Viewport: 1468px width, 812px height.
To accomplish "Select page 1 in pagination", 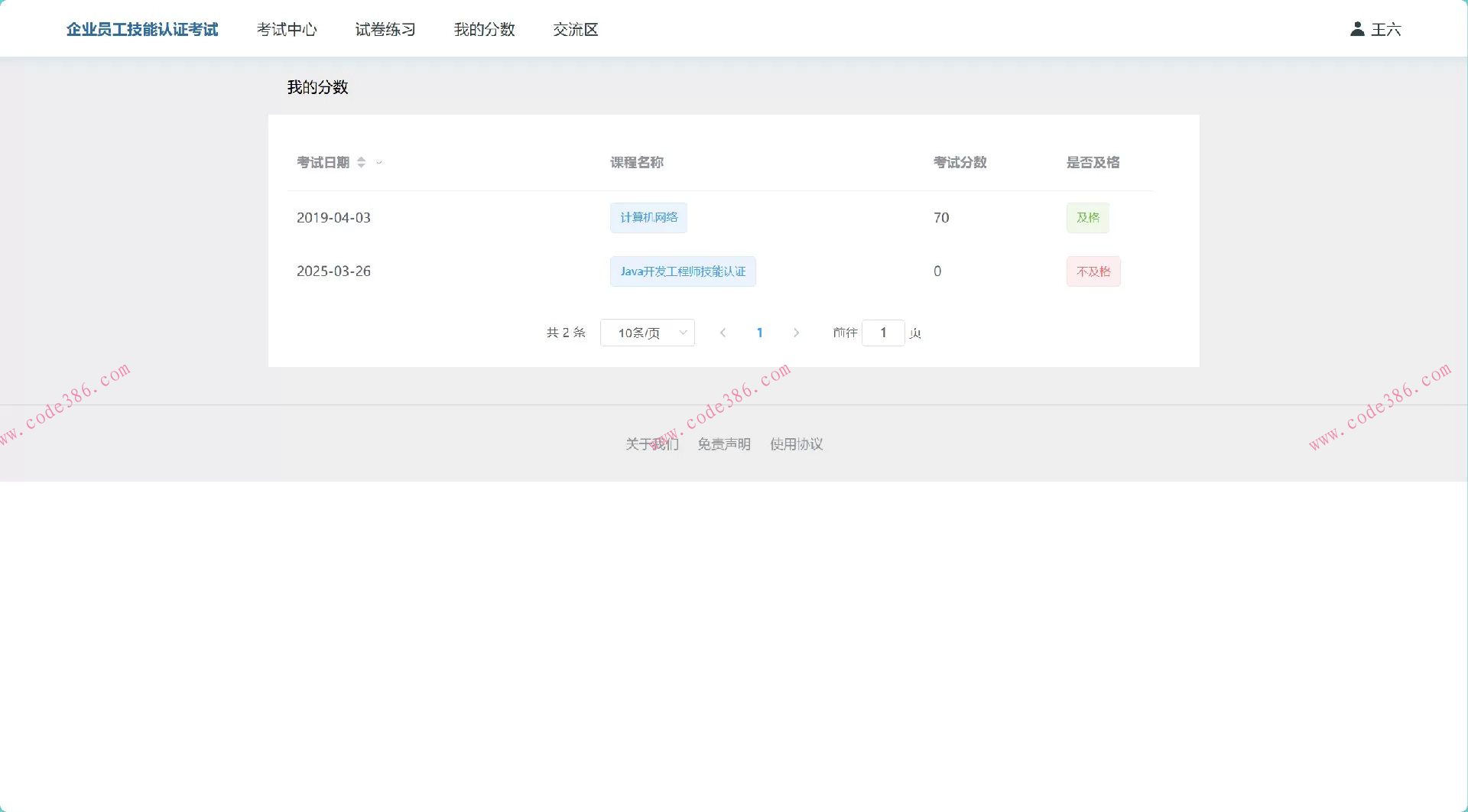I will [x=759, y=333].
